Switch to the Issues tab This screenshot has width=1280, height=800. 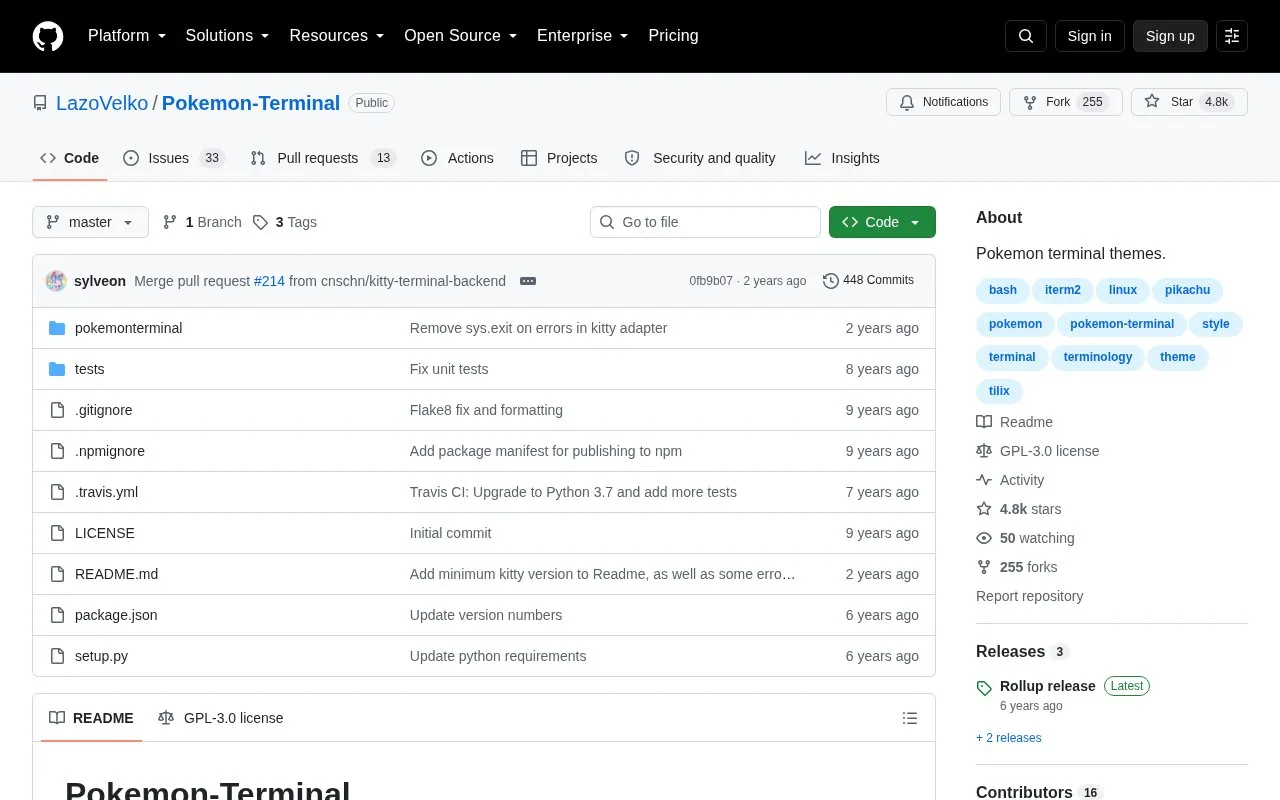(x=174, y=158)
